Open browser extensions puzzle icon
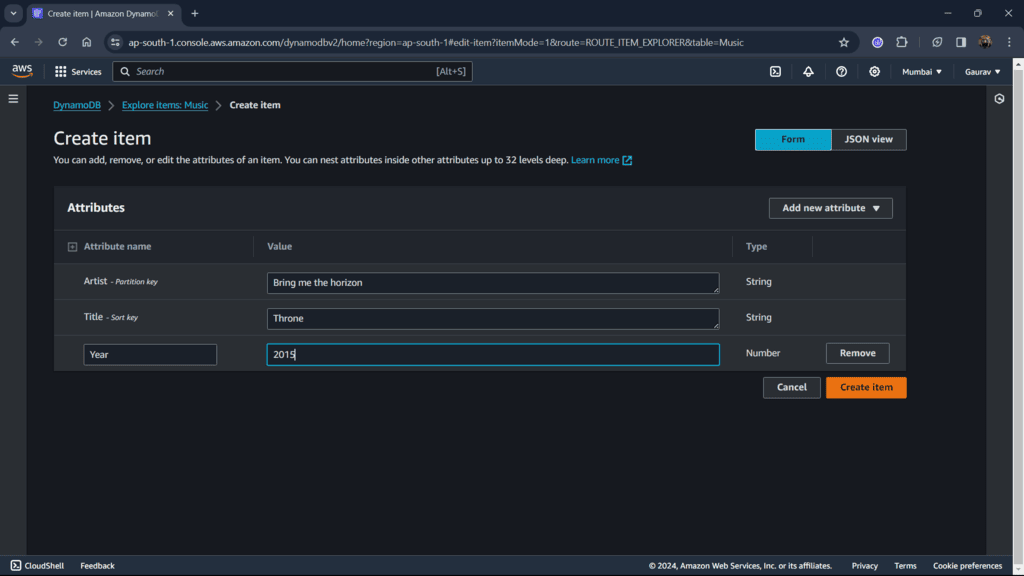1024x576 pixels. pos(902,42)
